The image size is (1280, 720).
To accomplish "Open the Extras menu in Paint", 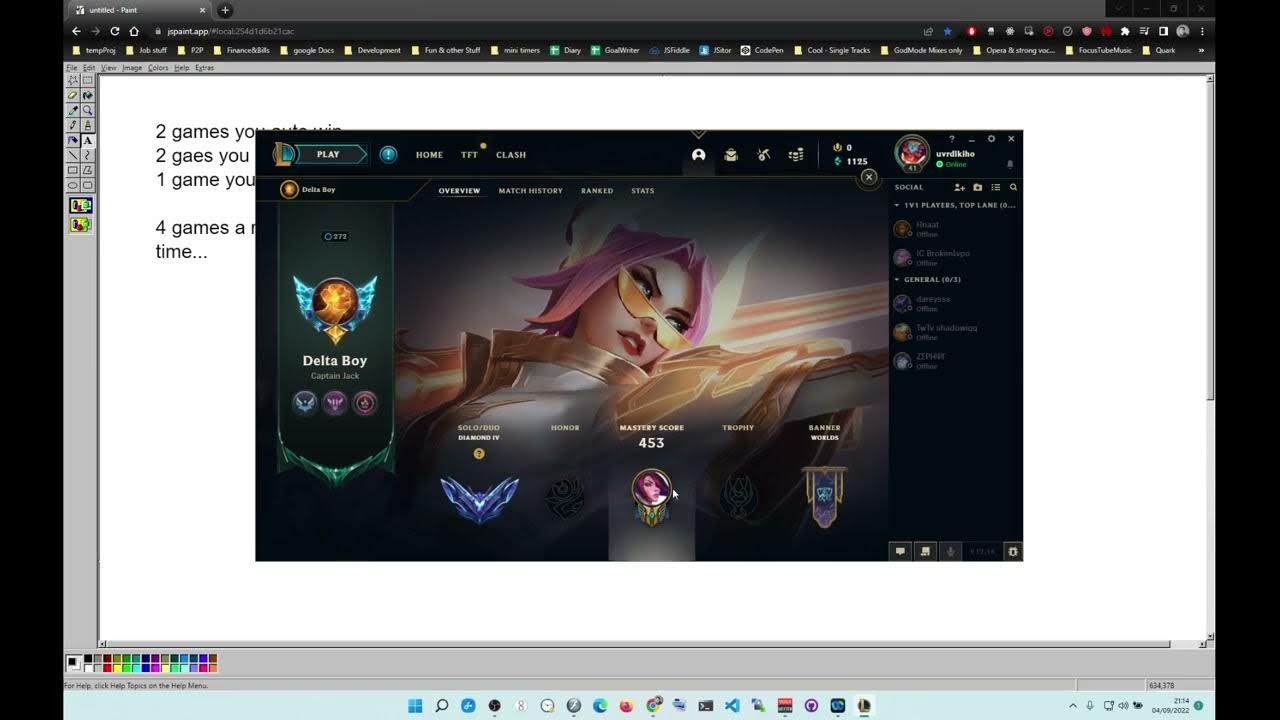I will pos(204,68).
